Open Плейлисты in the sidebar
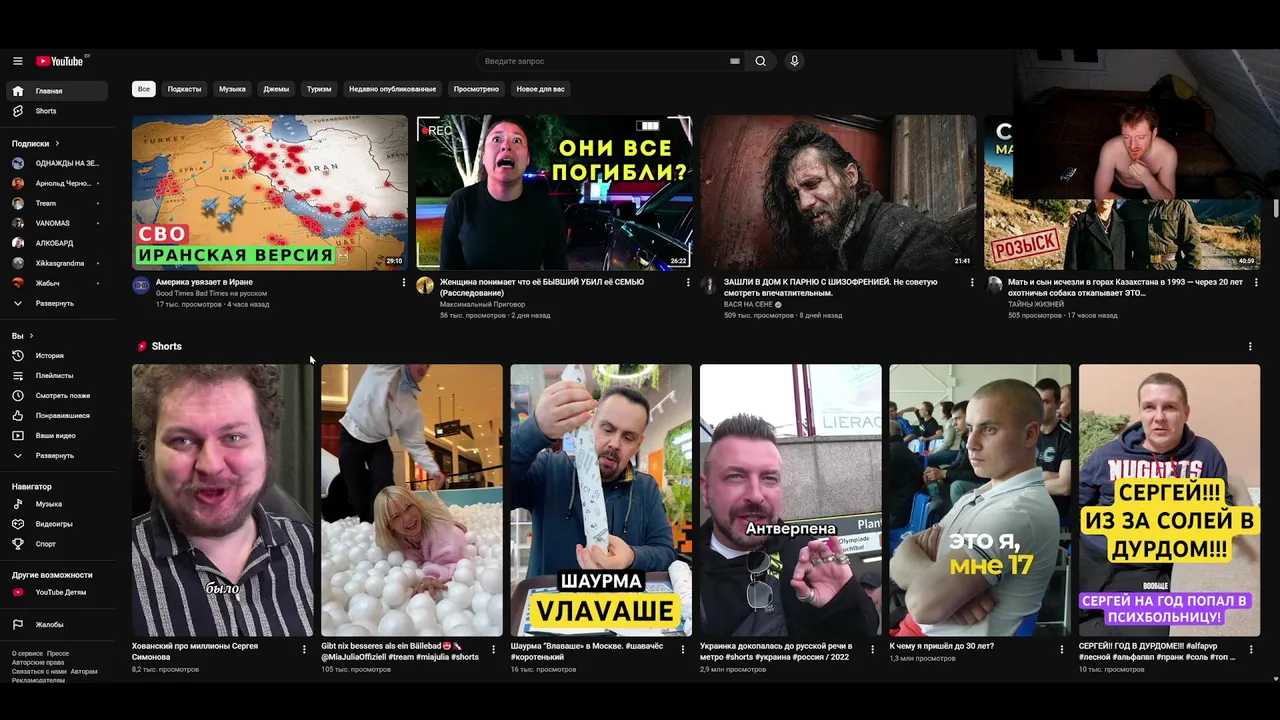1280x720 pixels. click(x=57, y=376)
